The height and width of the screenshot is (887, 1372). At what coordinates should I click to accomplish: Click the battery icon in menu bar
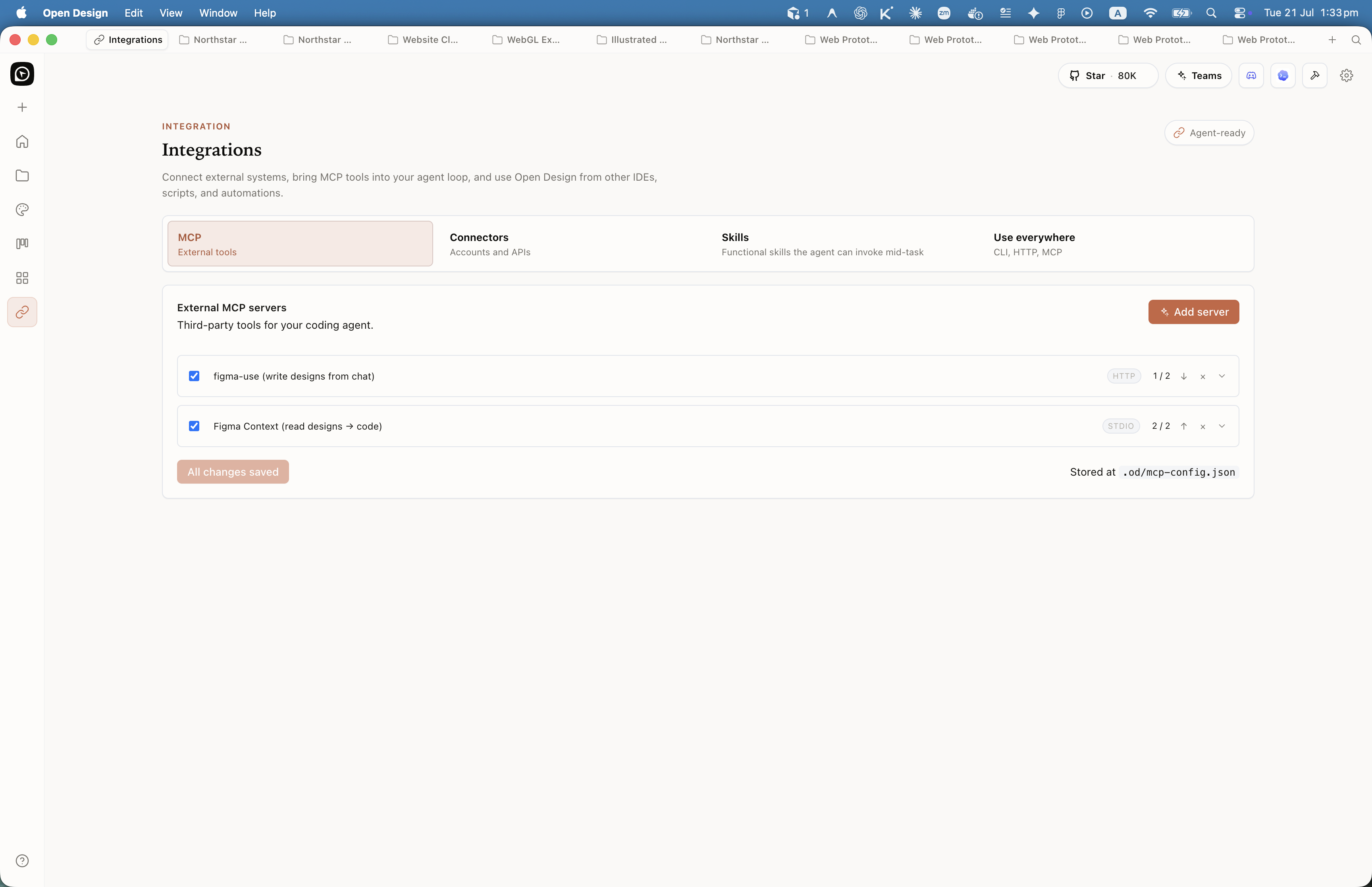1181,13
